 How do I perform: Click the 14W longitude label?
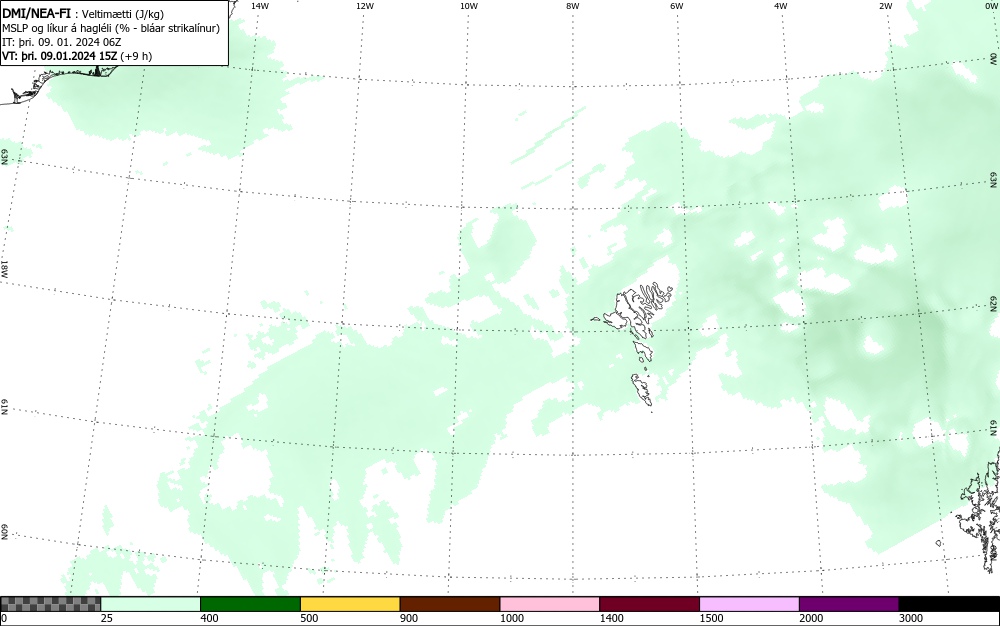coord(260,6)
